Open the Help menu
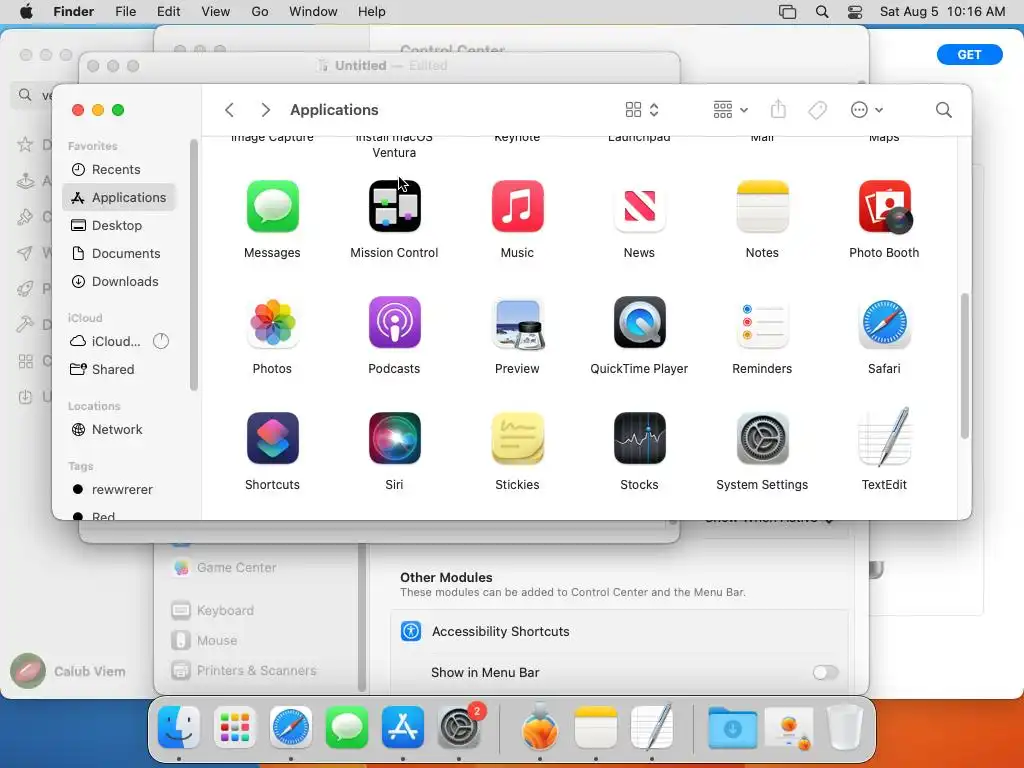The height and width of the screenshot is (768, 1024). click(x=372, y=12)
